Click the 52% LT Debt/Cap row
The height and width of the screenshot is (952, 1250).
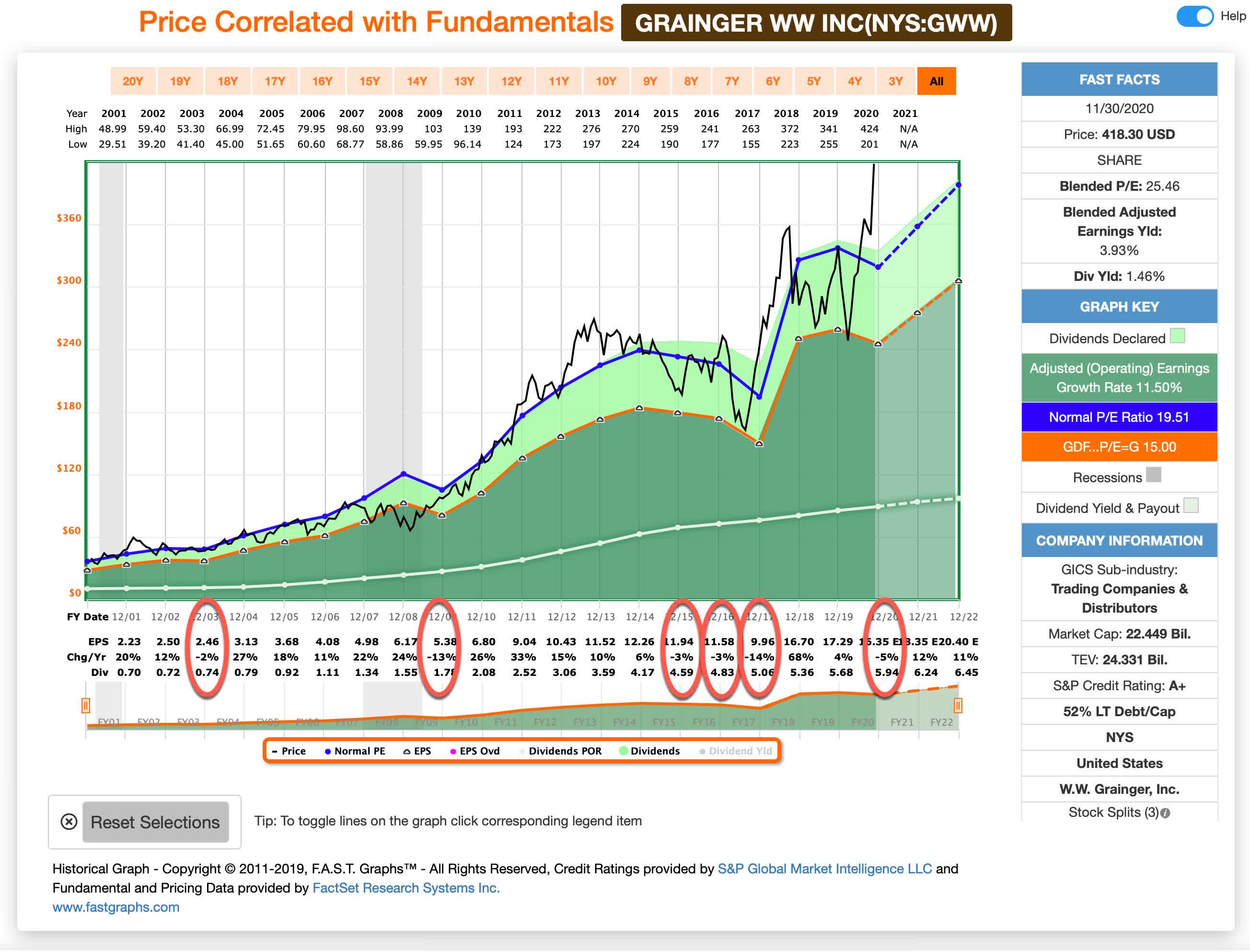click(1119, 711)
